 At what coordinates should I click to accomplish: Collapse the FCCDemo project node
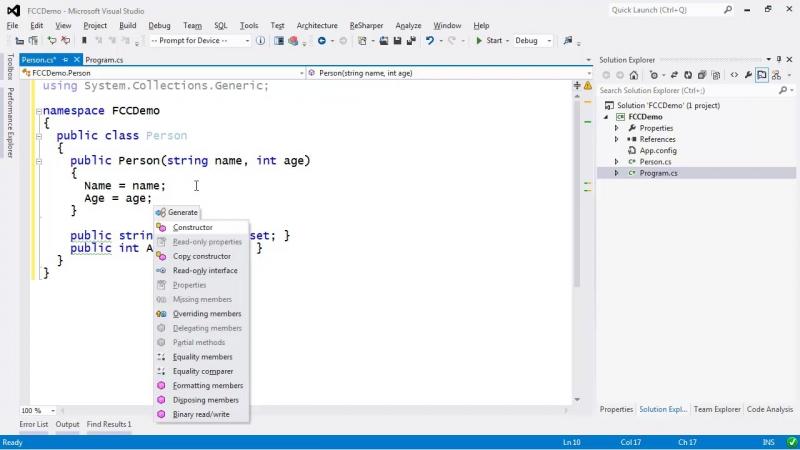[606, 117]
